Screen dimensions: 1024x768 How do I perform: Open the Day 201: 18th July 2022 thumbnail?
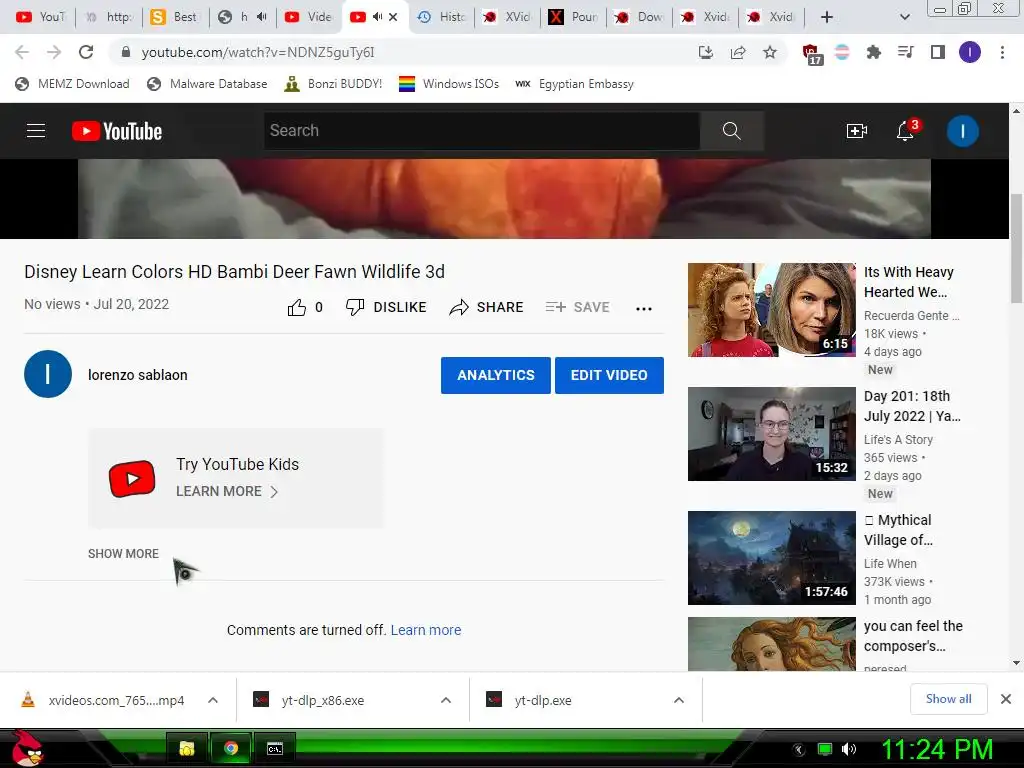pos(772,434)
